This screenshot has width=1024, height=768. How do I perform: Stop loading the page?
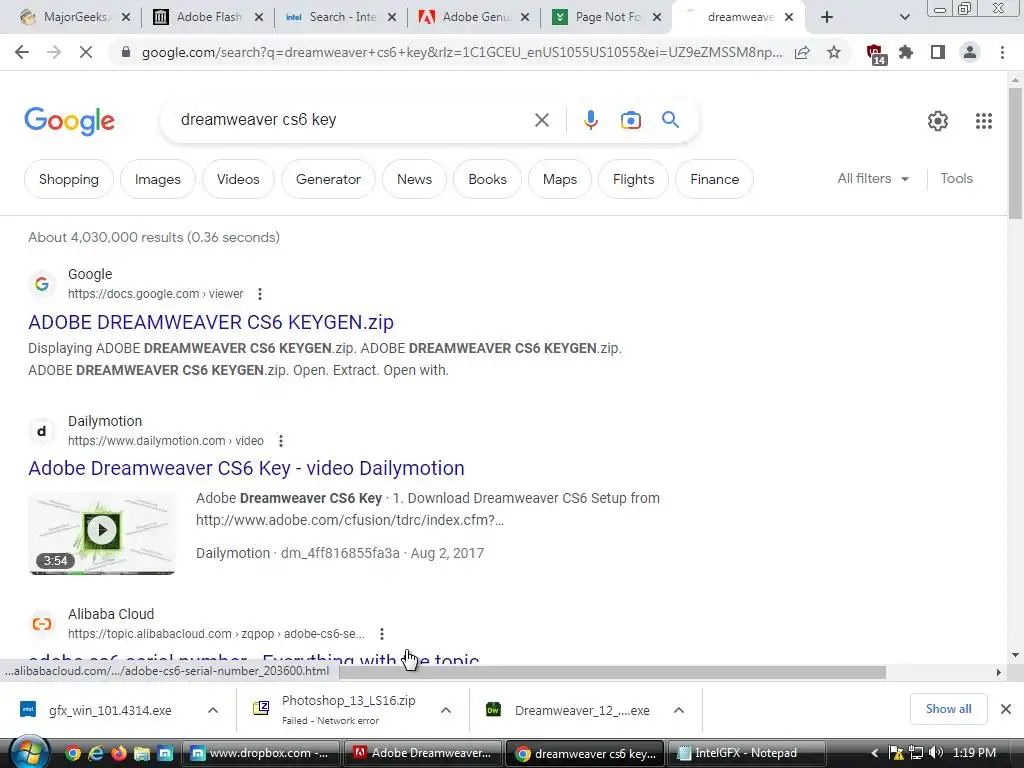(86, 52)
